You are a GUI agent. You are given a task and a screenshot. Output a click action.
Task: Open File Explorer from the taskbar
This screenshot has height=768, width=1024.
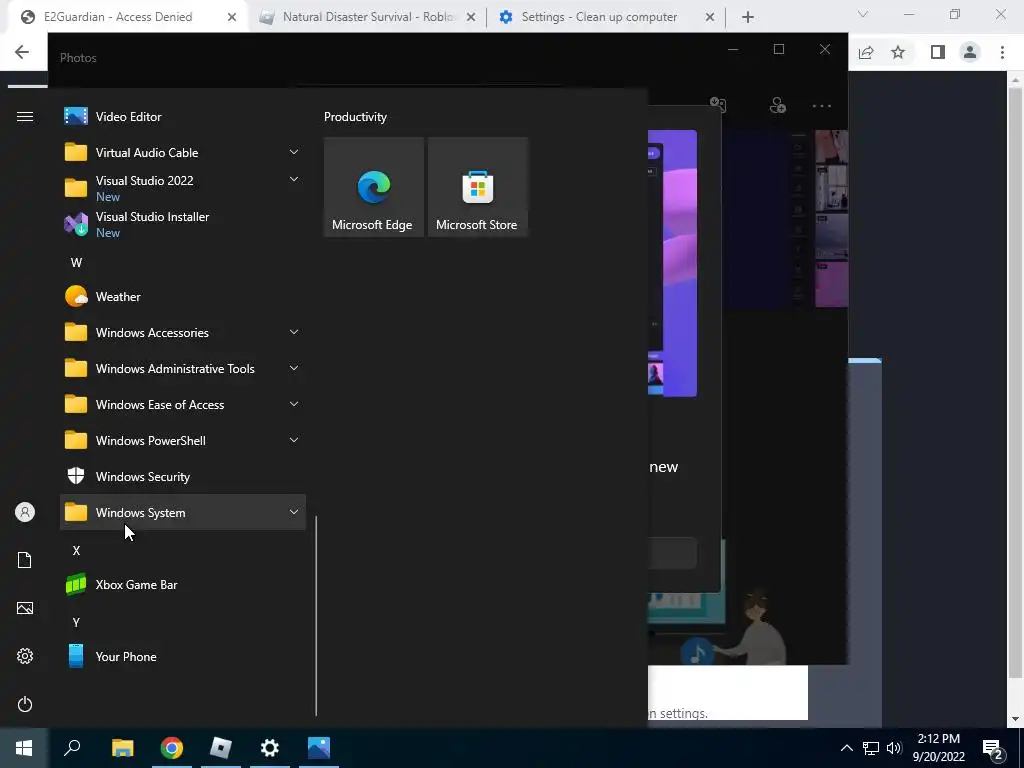[x=122, y=748]
